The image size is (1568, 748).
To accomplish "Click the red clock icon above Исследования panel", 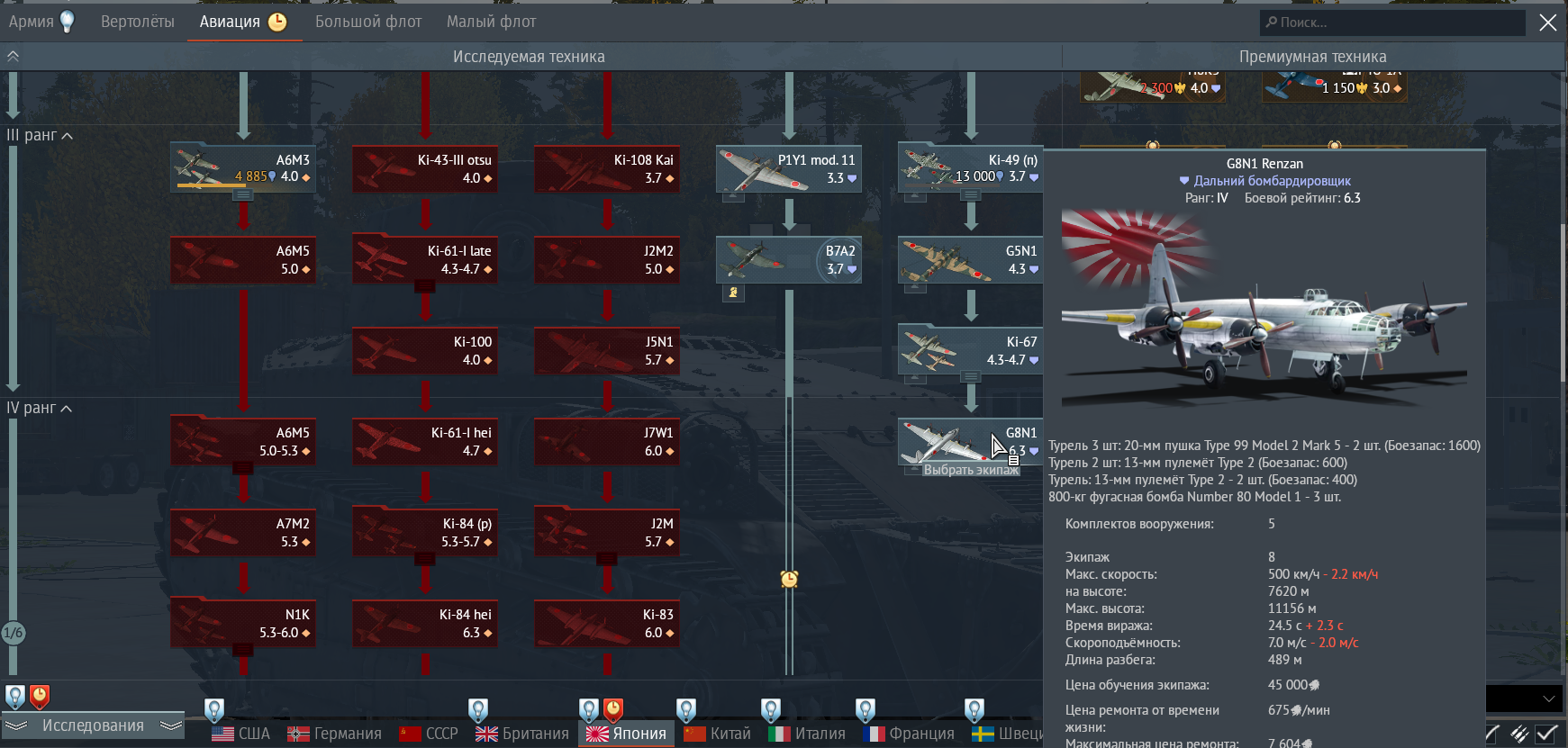I will [x=40, y=697].
